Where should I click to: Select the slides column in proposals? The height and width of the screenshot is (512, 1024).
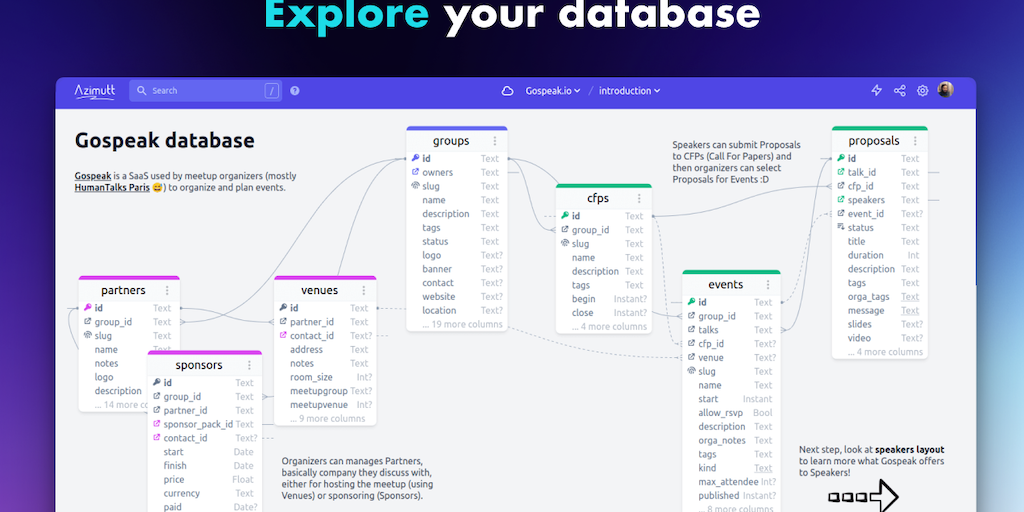tap(880, 325)
